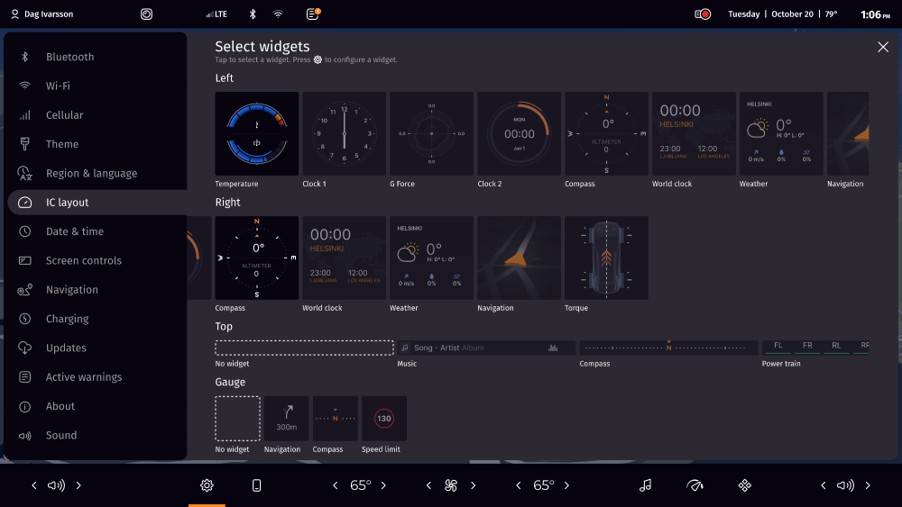Viewport: 902px width, 507px height.
Task: Tap the speedometer icon in bottom bar
Action: point(695,486)
